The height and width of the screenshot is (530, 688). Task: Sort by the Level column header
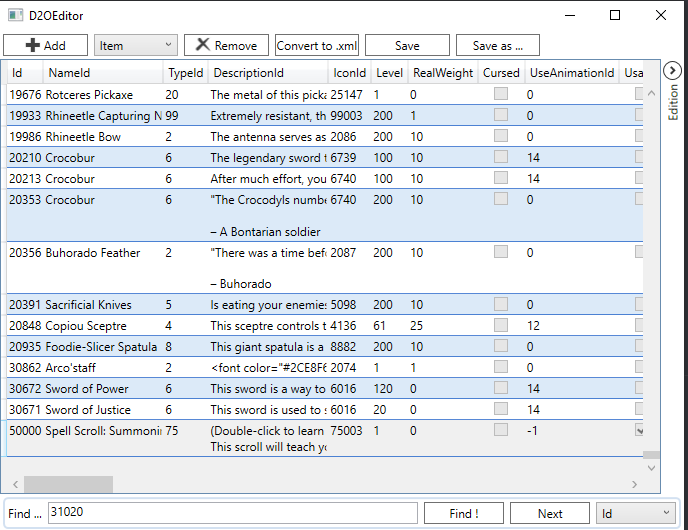pyautogui.click(x=389, y=73)
